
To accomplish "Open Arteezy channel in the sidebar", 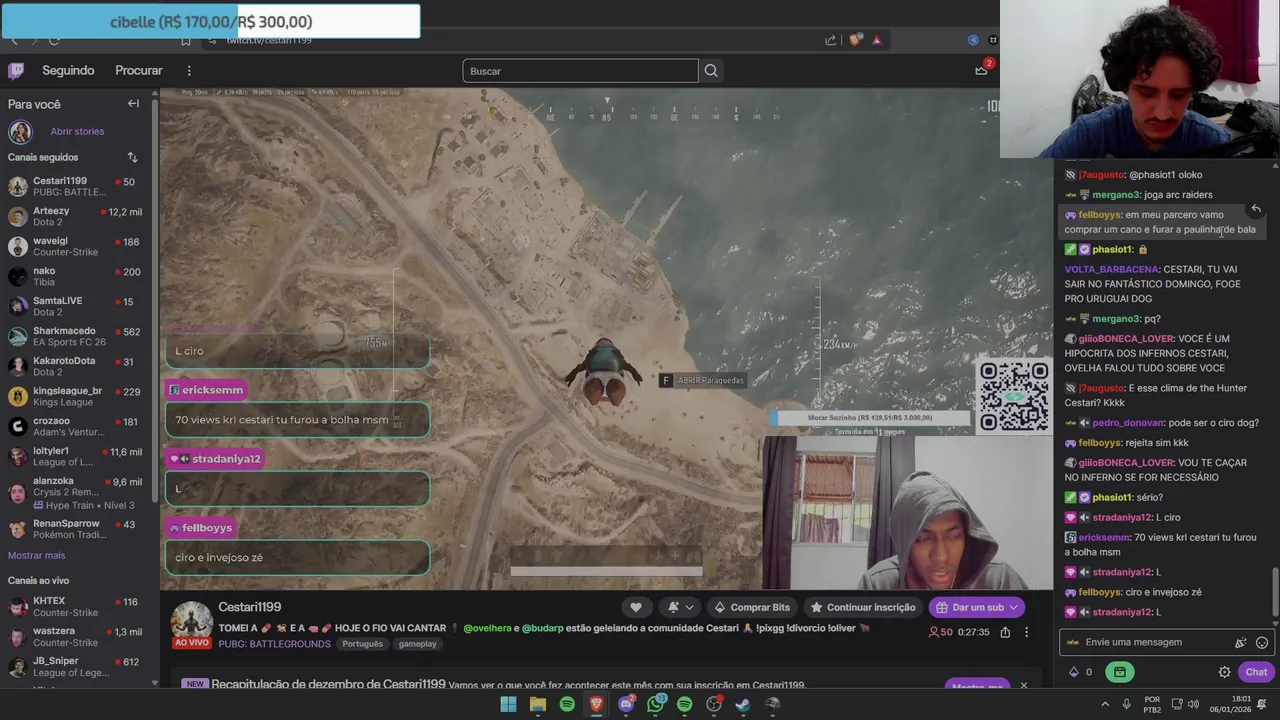I will click(x=75, y=216).
